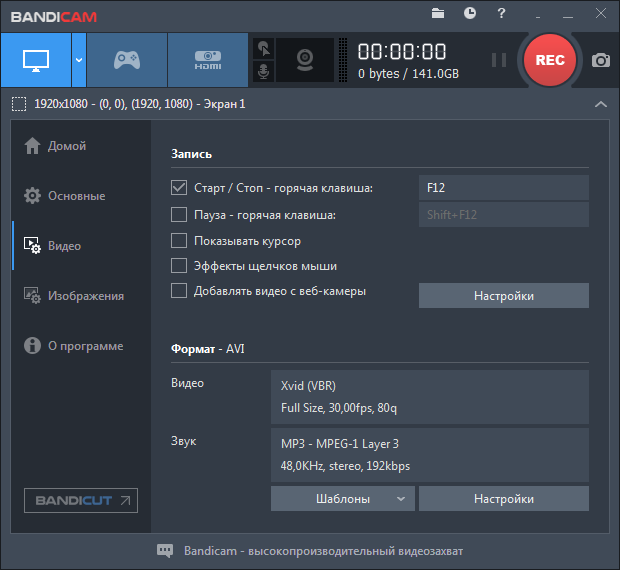Image resolution: width=620 pixels, height=570 pixels.
Task: Toggle the microphone icon
Action: tap(263, 72)
